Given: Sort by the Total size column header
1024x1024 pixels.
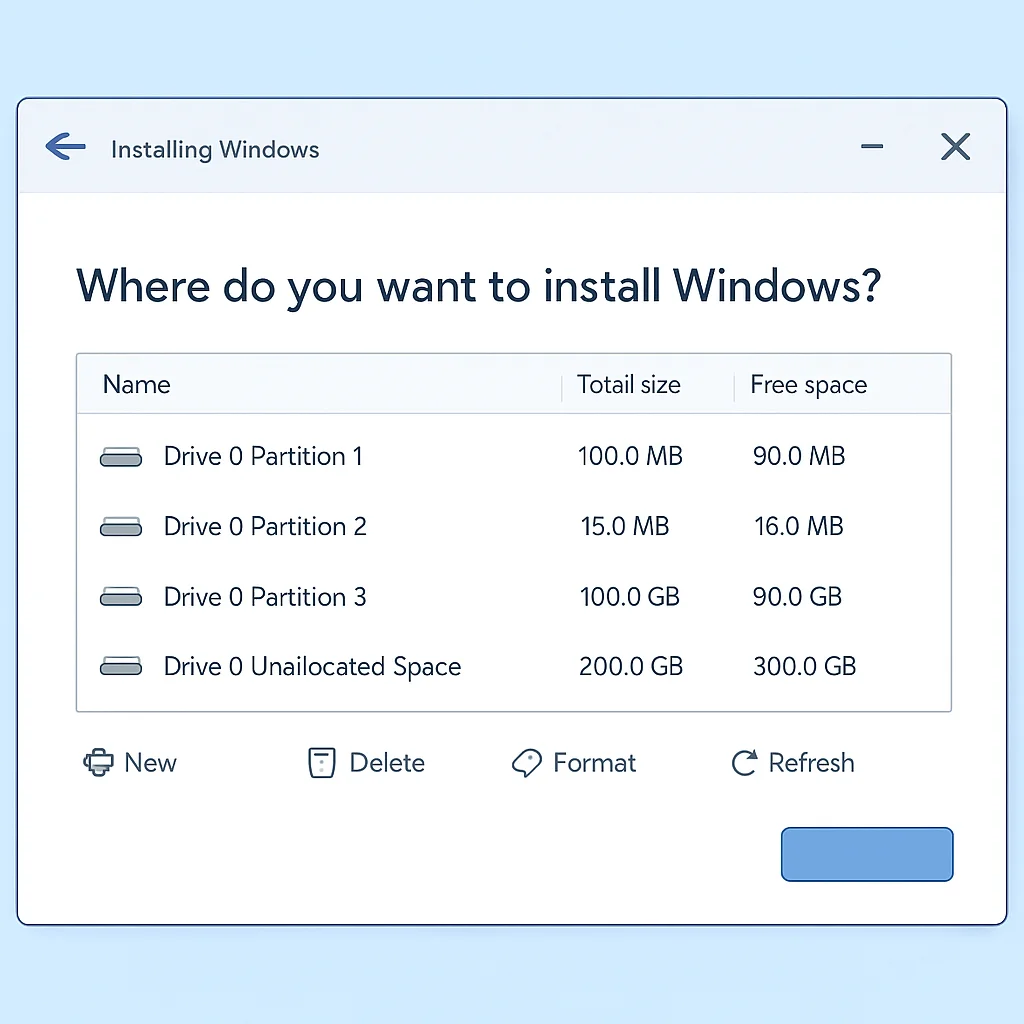Looking at the screenshot, I should [x=628, y=385].
